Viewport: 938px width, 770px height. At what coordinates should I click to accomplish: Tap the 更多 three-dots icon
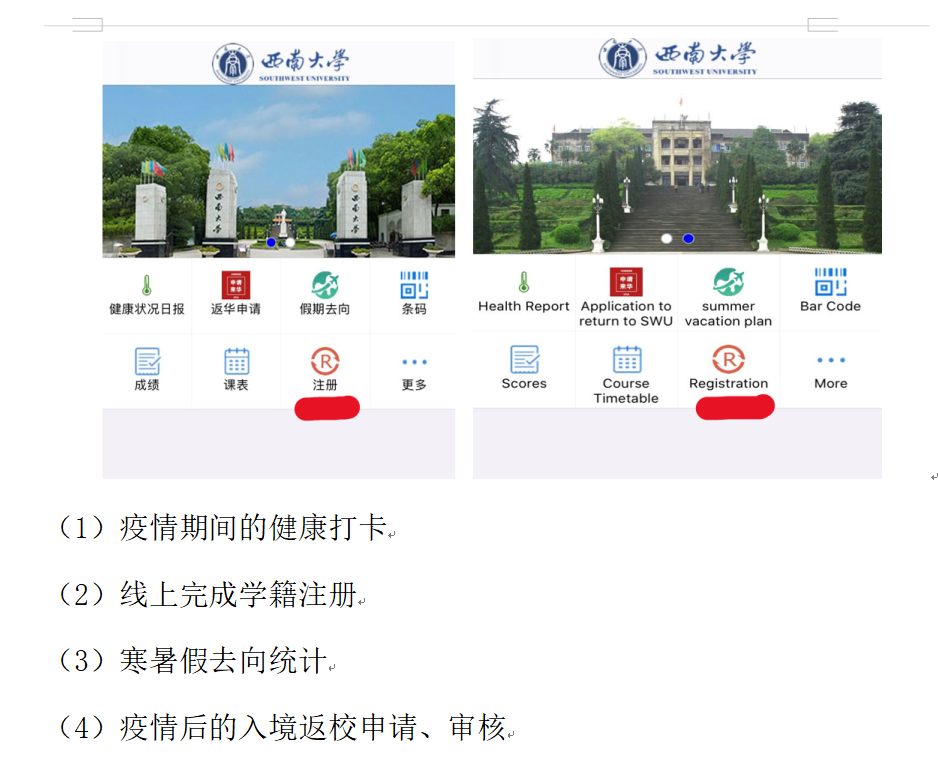pos(414,362)
